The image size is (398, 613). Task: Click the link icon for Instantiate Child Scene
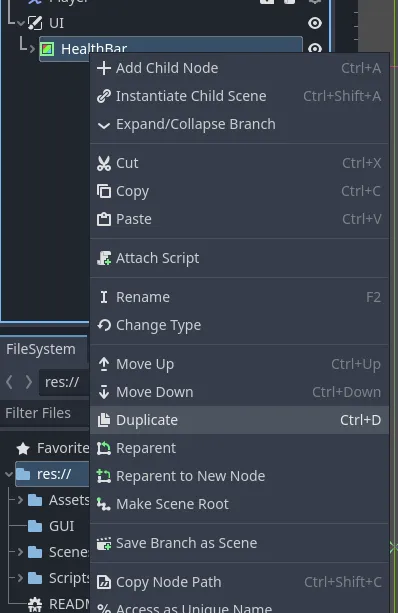pyautogui.click(x=104, y=96)
